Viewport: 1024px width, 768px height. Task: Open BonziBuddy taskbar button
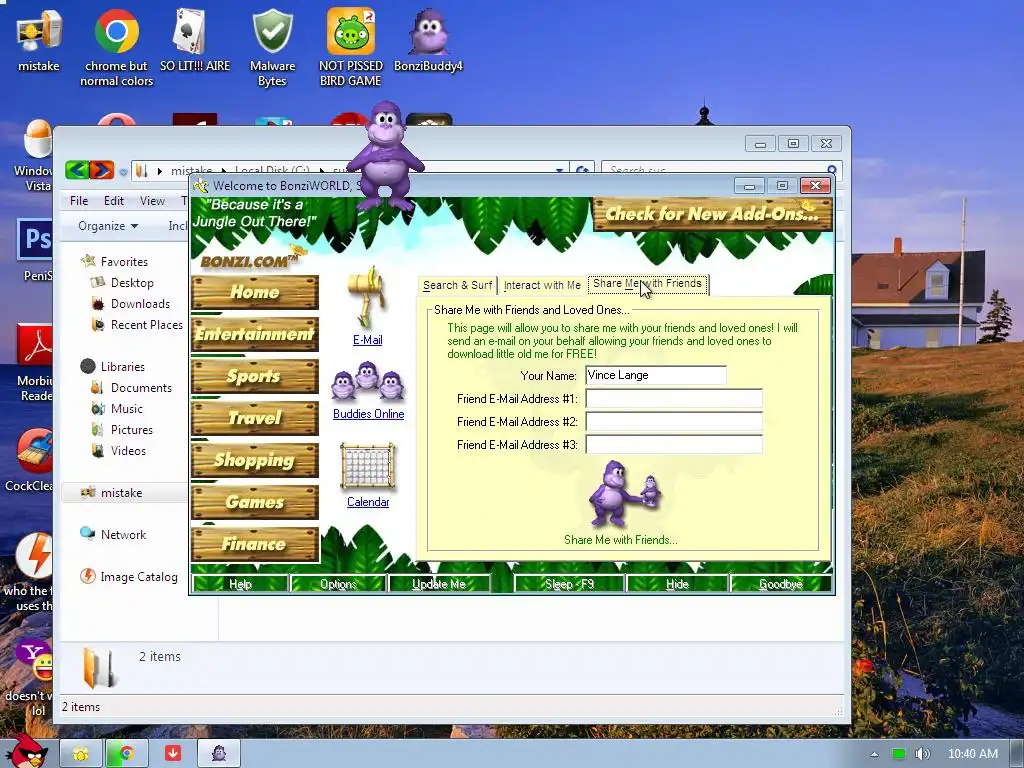(x=219, y=754)
